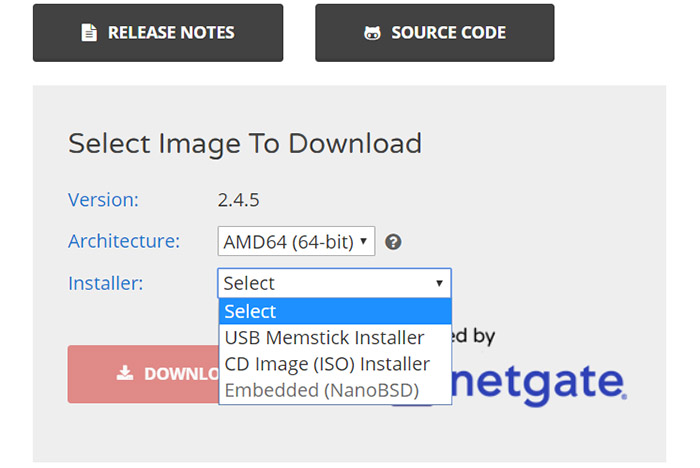Image resolution: width=700 pixels, height=468 pixels.
Task: Click the version number 2.4.5
Action: pos(238,200)
